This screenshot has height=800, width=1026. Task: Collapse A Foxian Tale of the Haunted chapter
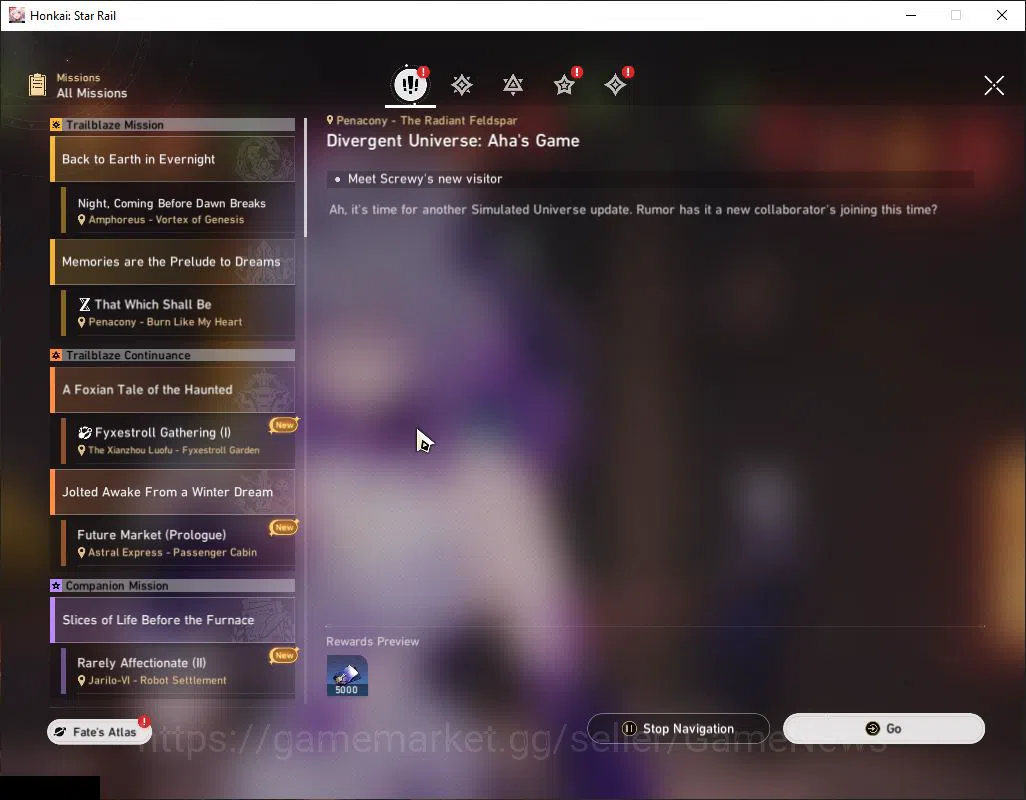[173, 390]
